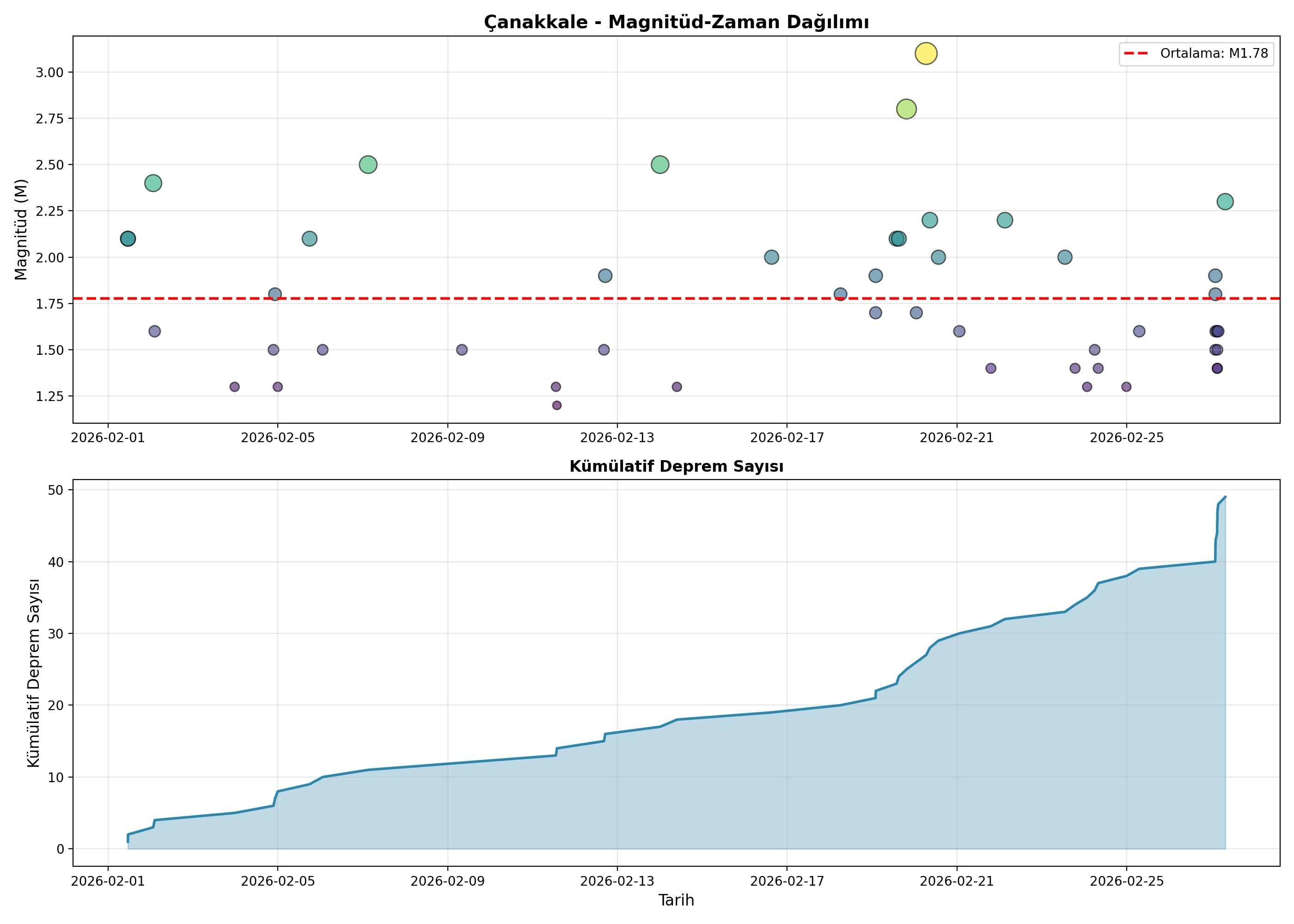Image resolution: width=1294 pixels, height=924 pixels.
Task: Click the 2026-02-09 date label under the magnitude chart
Action: tap(447, 438)
